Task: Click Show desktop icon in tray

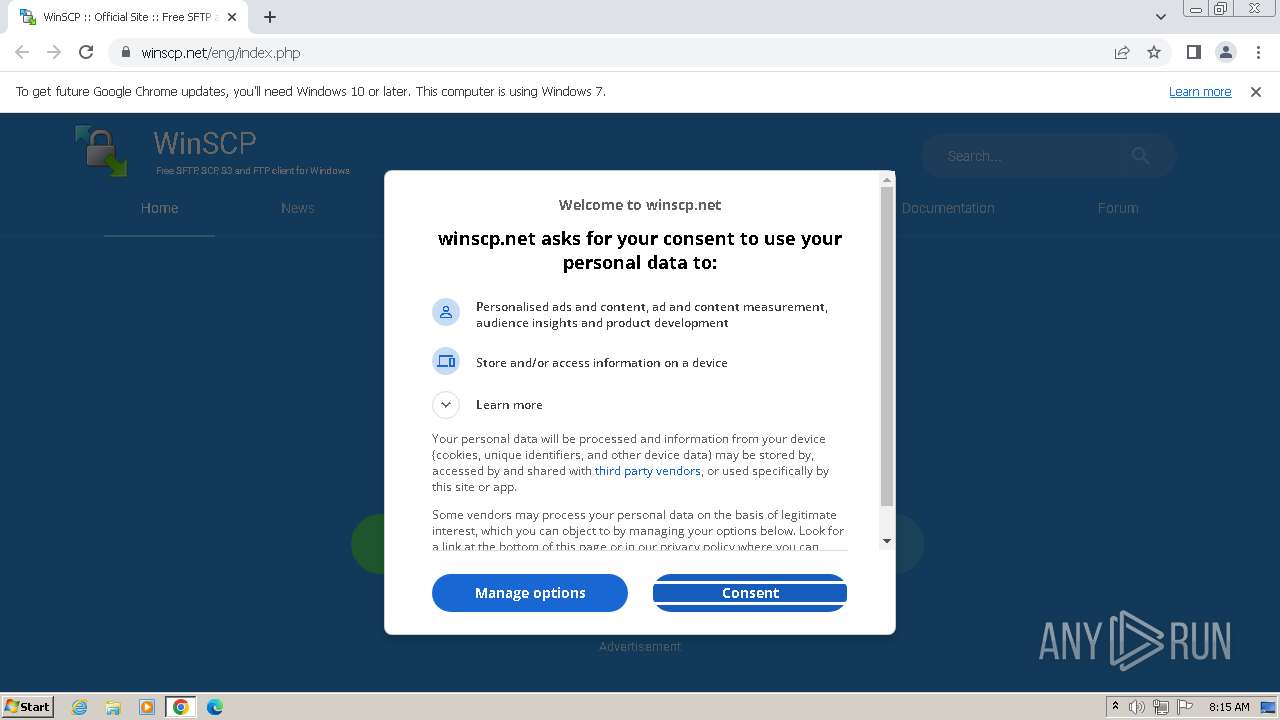Action: (1269, 707)
